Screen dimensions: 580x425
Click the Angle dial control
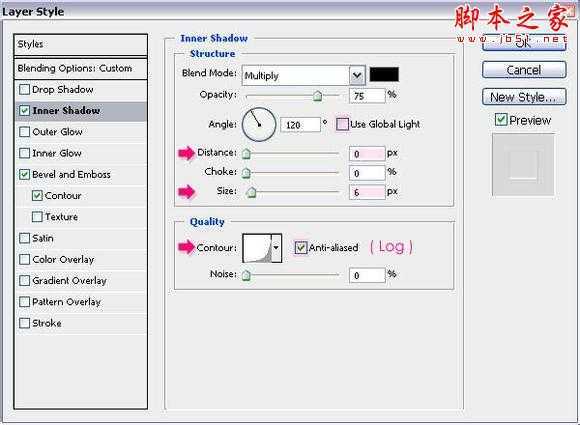tap(259, 125)
